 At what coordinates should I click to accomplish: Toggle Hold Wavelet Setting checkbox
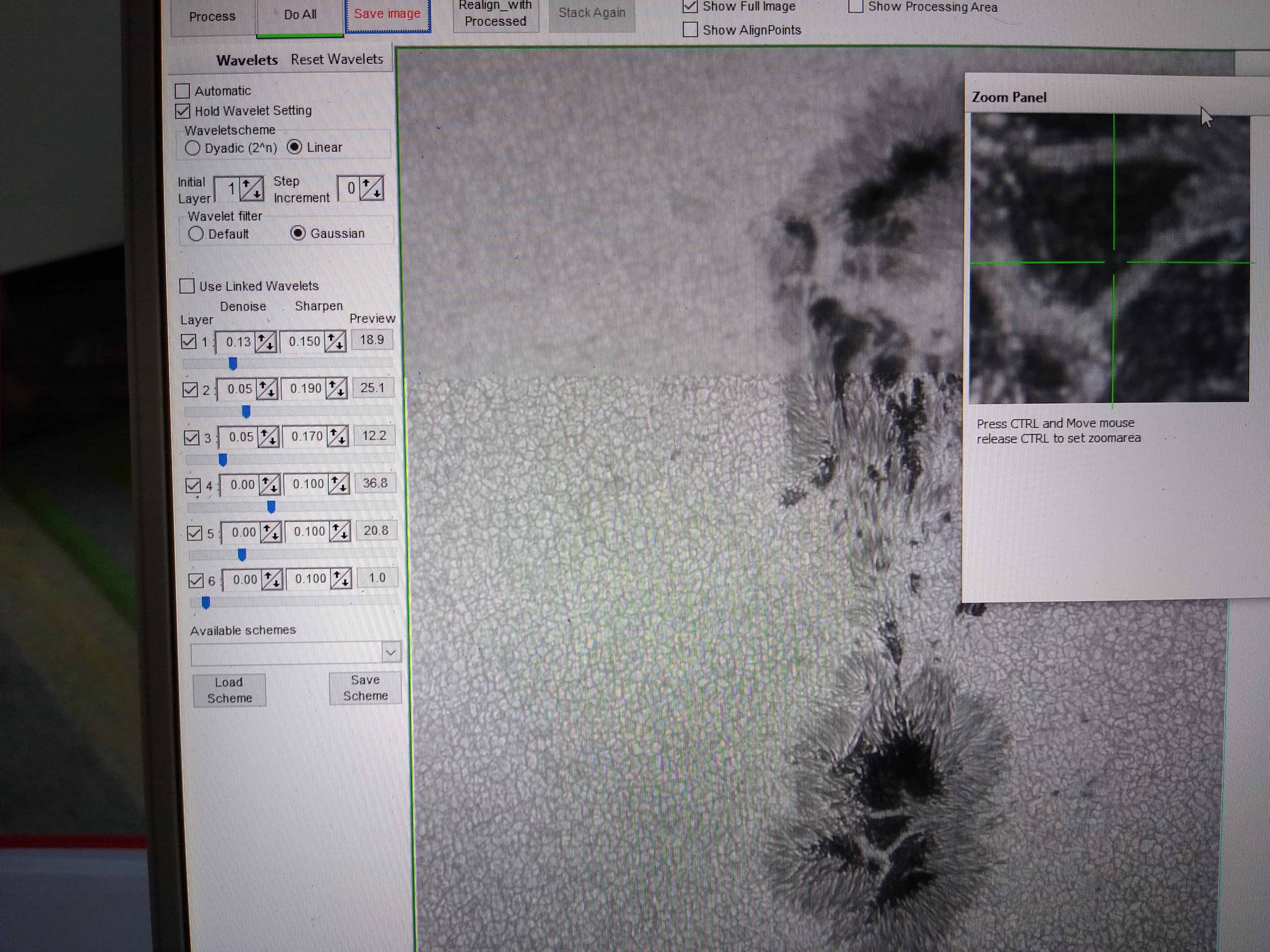click(183, 111)
